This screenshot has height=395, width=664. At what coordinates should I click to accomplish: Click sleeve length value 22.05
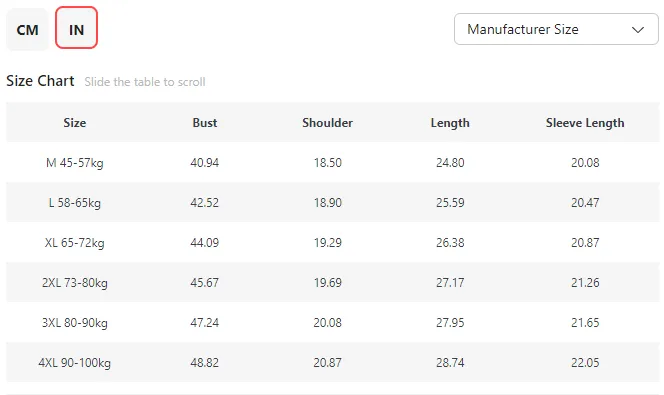585,362
